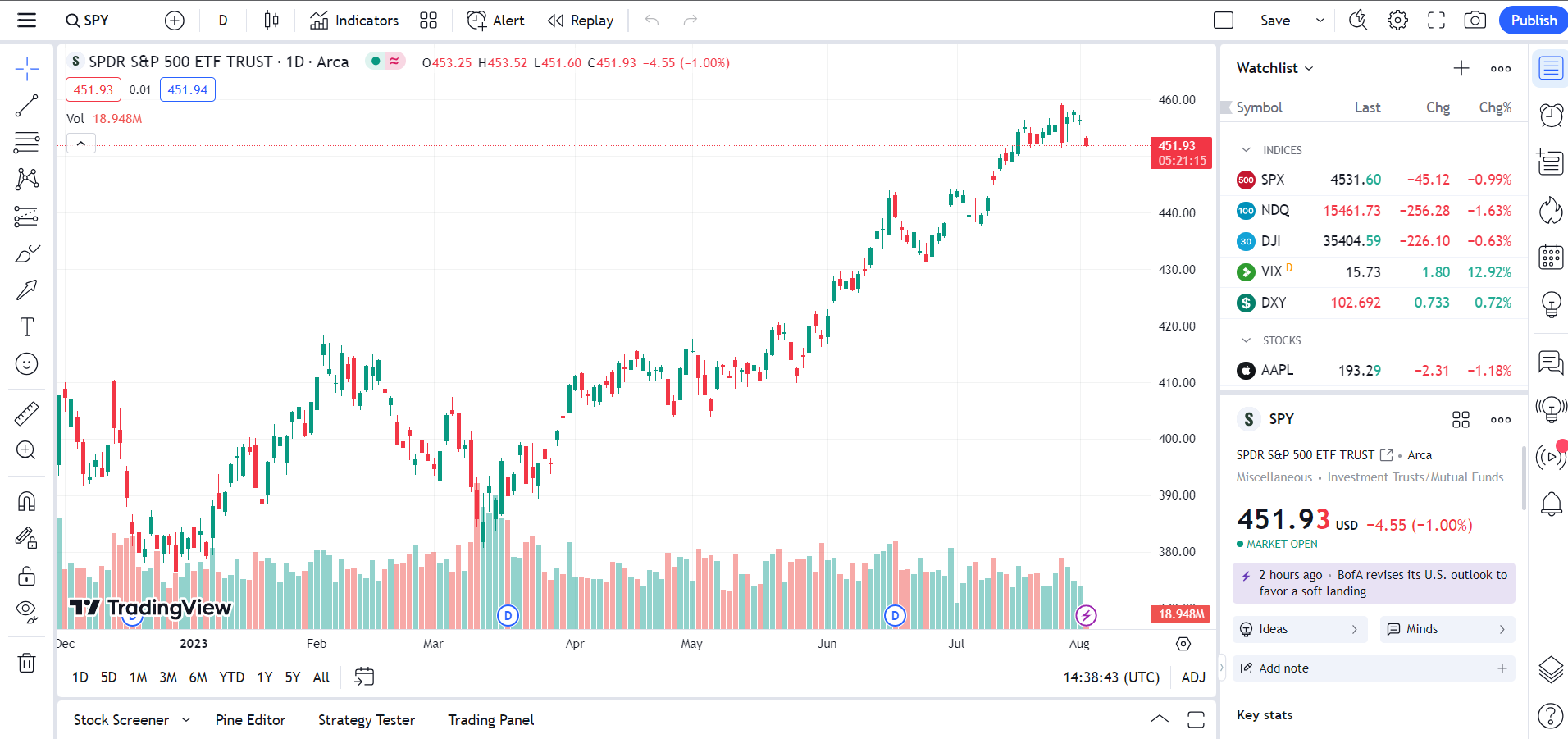Click the SPY symbol search field
This screenshot has height=739, width=1568.
point(88,21)
